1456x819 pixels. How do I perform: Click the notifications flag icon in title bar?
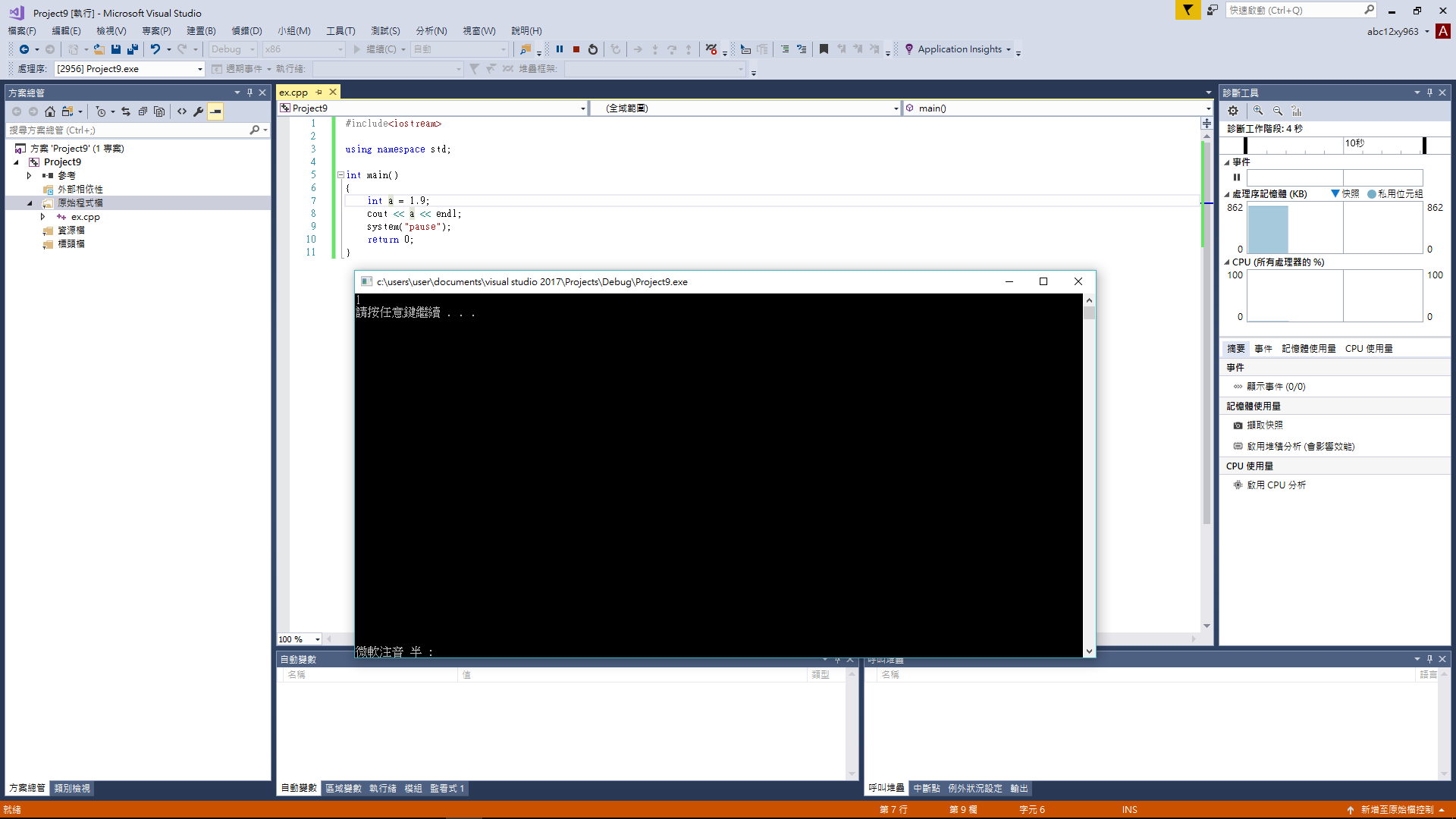click(1188, 10)
